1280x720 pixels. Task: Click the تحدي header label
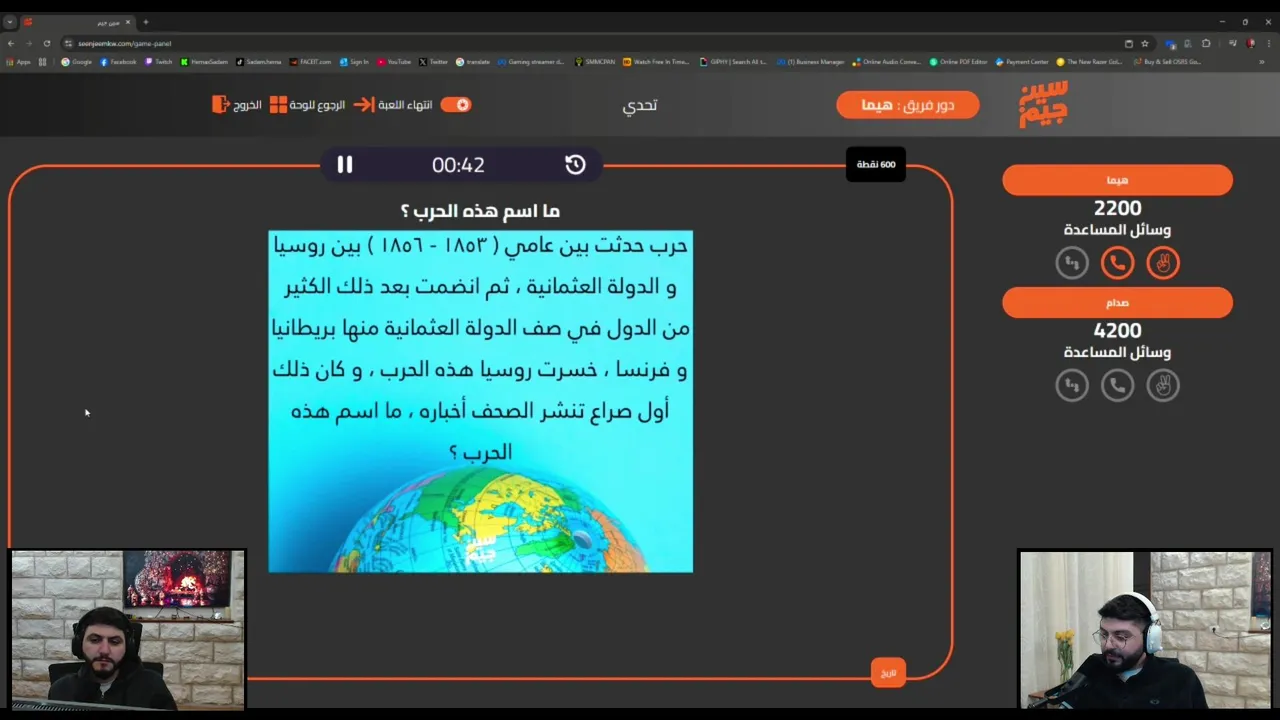point(640,105)
